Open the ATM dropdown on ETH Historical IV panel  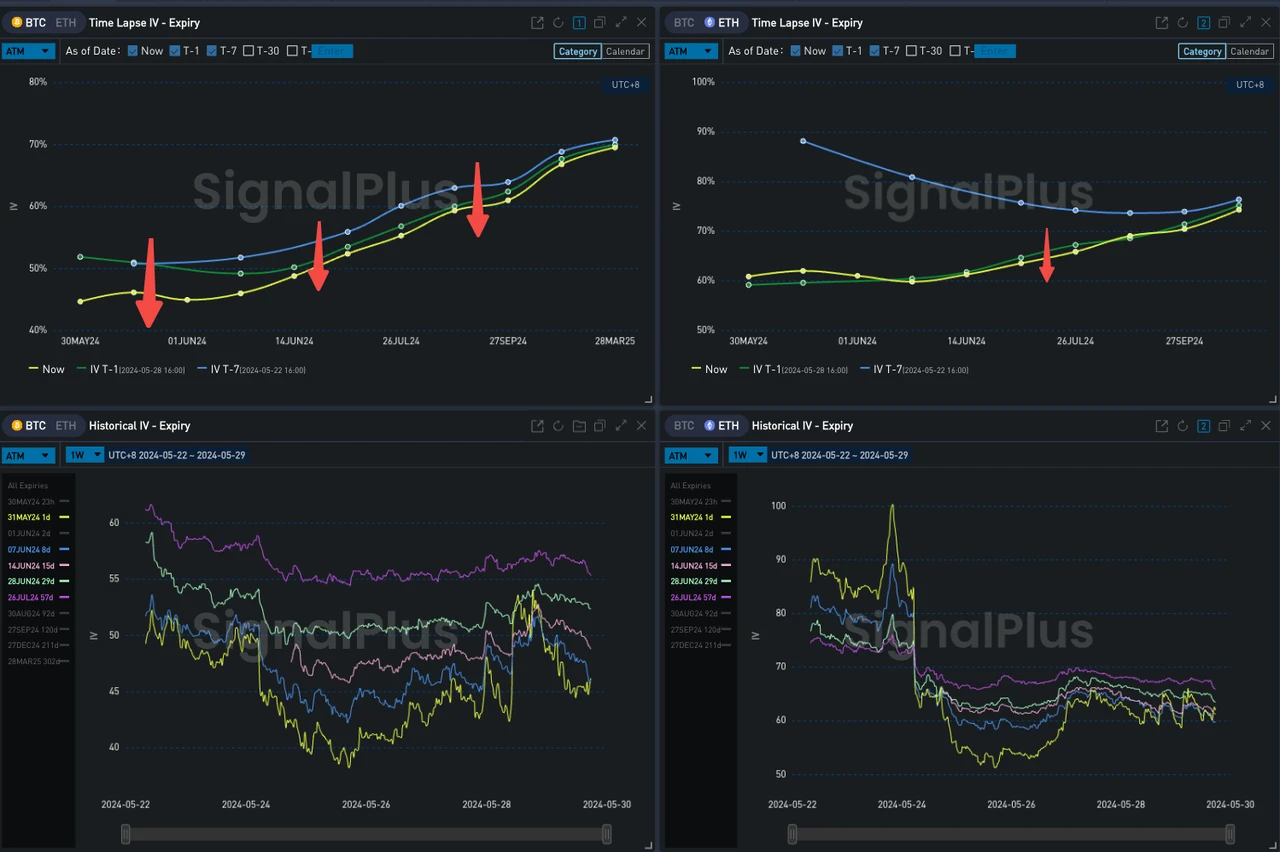tap(691, 455)
